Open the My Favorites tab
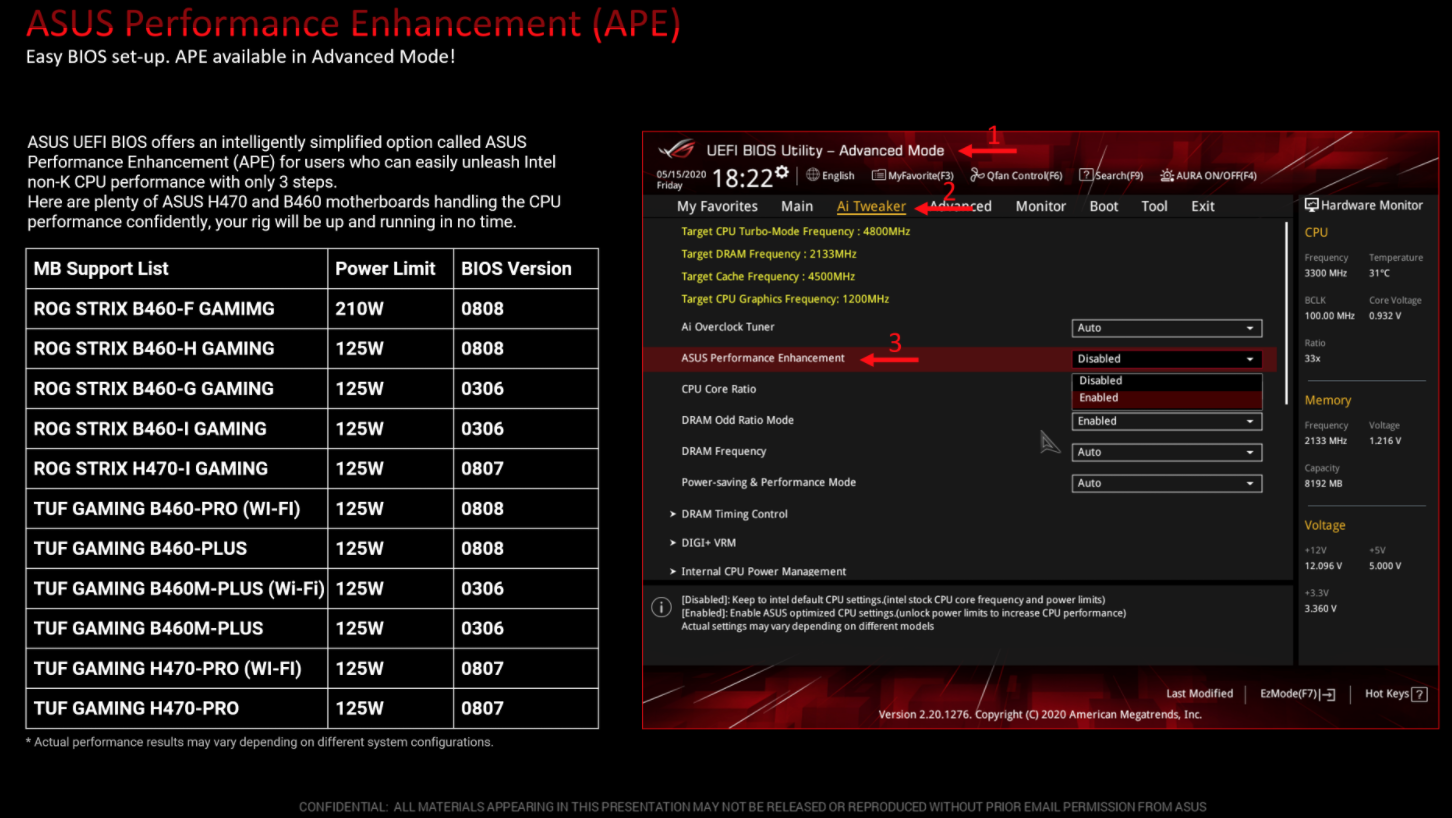This screenshot has height=818, width=1452. point(717,206)
